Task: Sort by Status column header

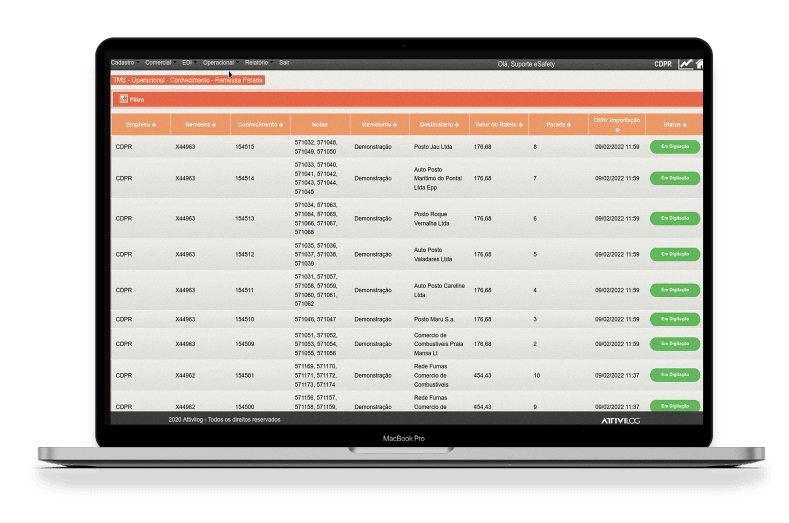Action: point(675,125)
